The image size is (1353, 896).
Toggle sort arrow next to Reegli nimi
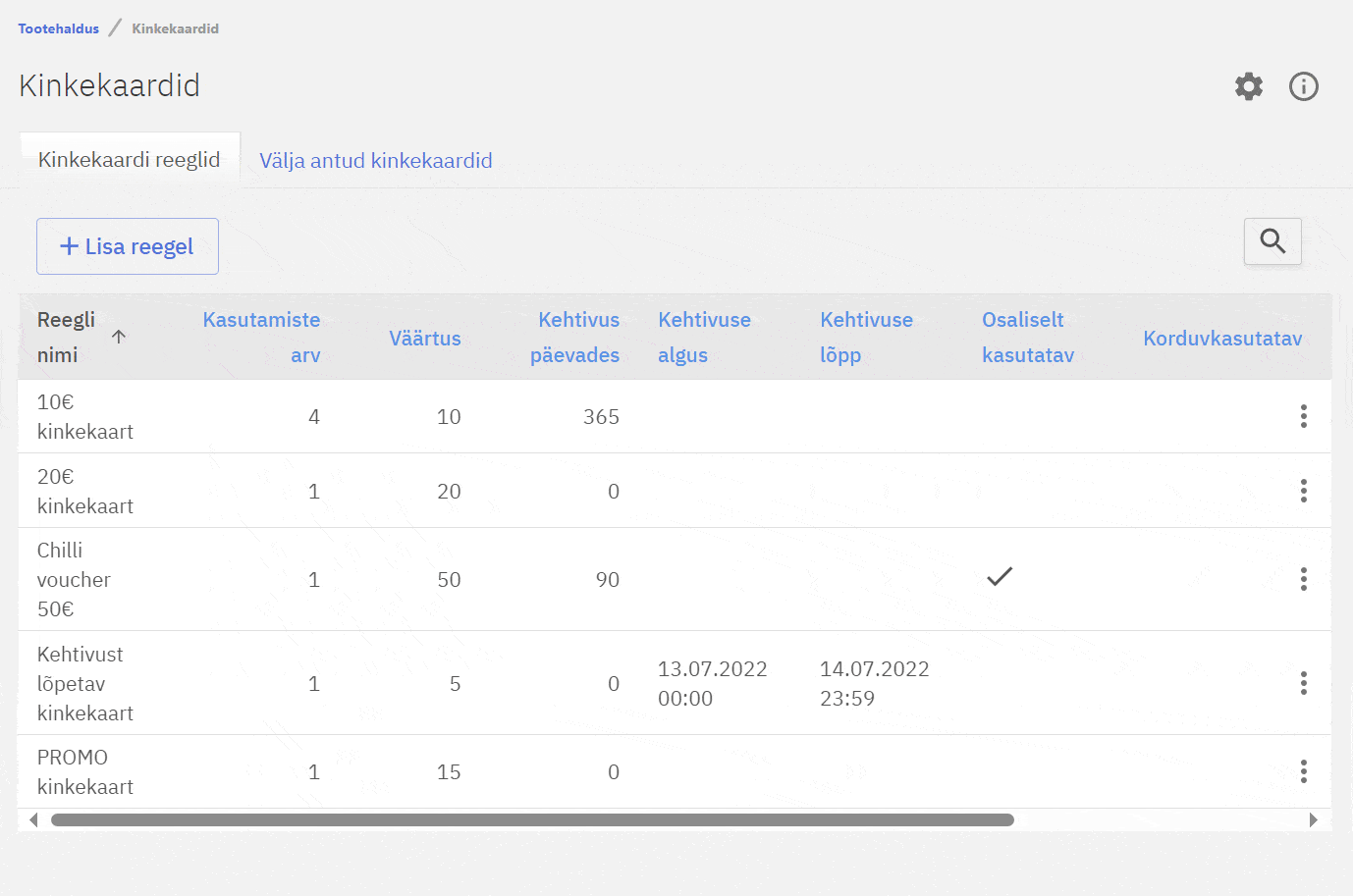119,337
